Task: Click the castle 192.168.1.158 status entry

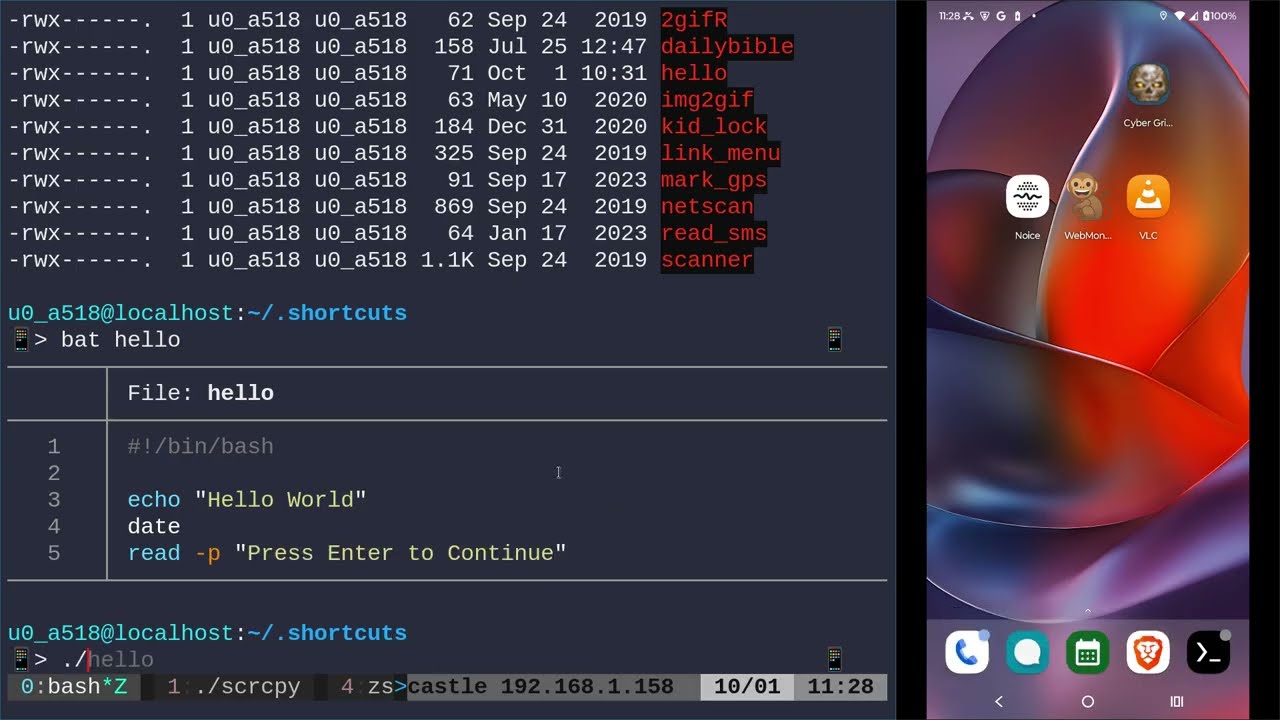Action: pos(540,687)
